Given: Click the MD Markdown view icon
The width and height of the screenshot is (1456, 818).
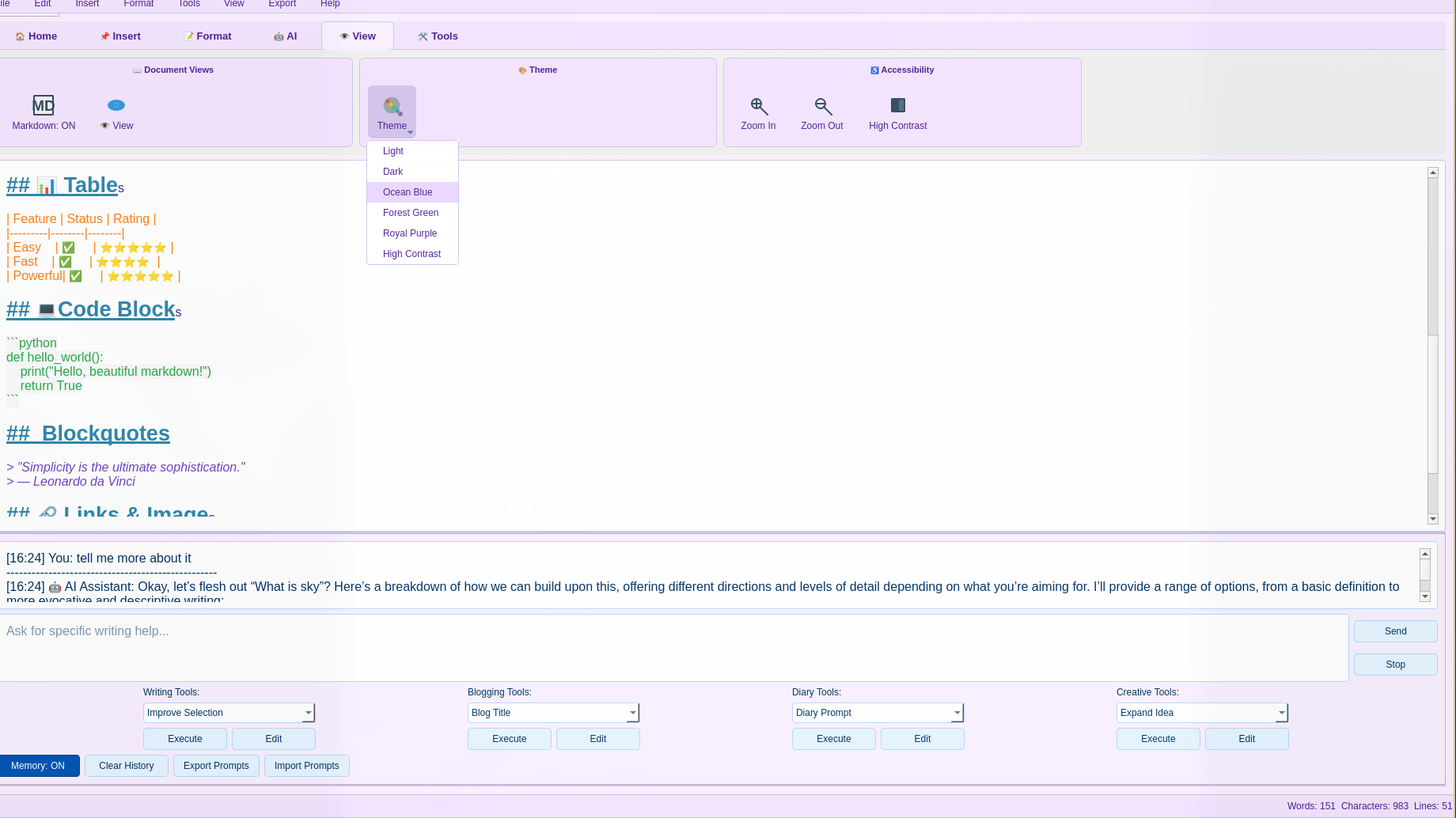Looking at the screenshot, I should tap(44, 104).
